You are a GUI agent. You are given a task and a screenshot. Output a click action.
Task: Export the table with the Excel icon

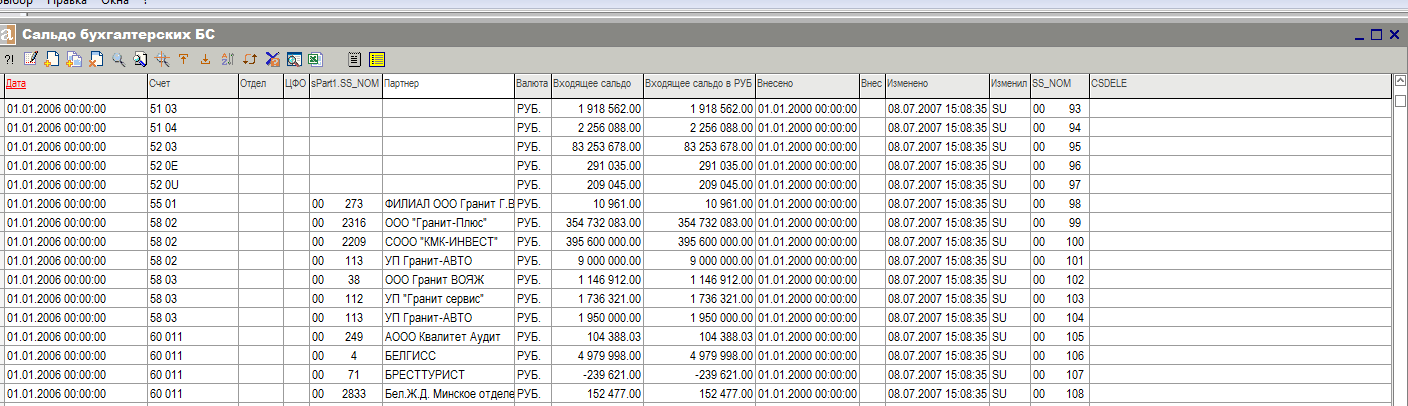coord(315,60)
